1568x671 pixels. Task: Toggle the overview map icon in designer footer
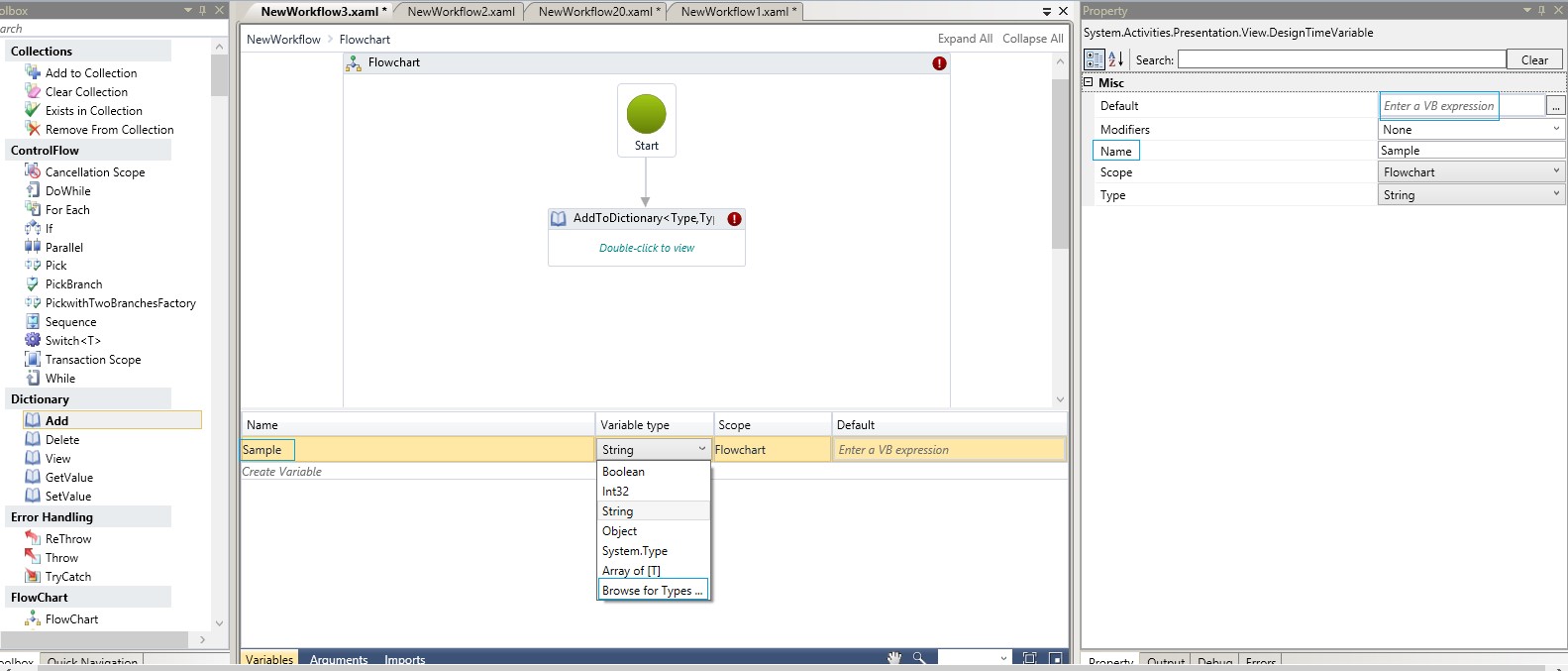click(1056, 658)
